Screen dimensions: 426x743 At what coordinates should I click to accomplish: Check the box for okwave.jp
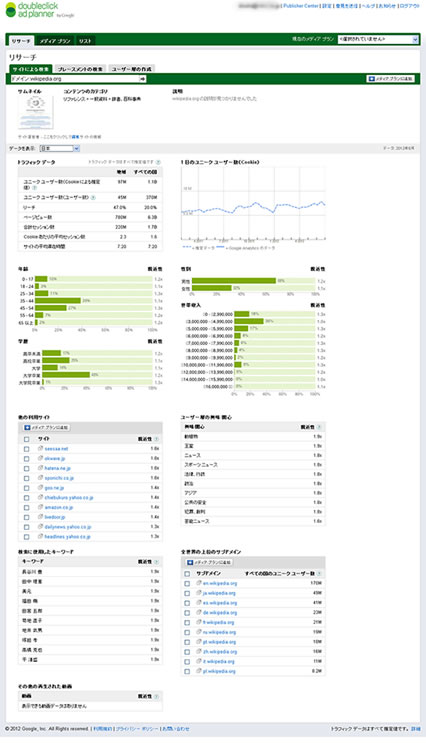point(27,459)
